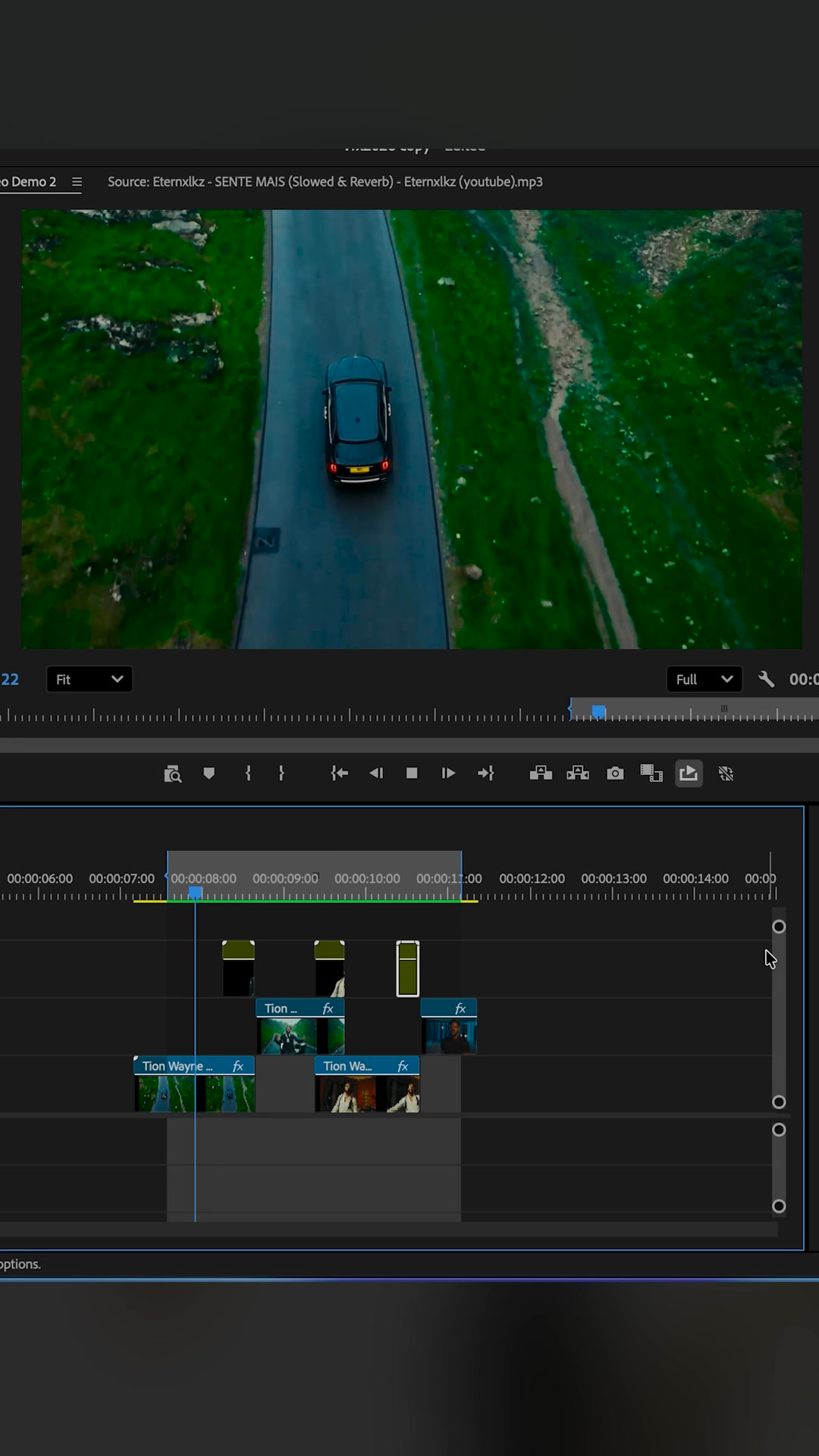Click the Go to In point icon
The image size is (819, 1456).
[x=339, y=773]
